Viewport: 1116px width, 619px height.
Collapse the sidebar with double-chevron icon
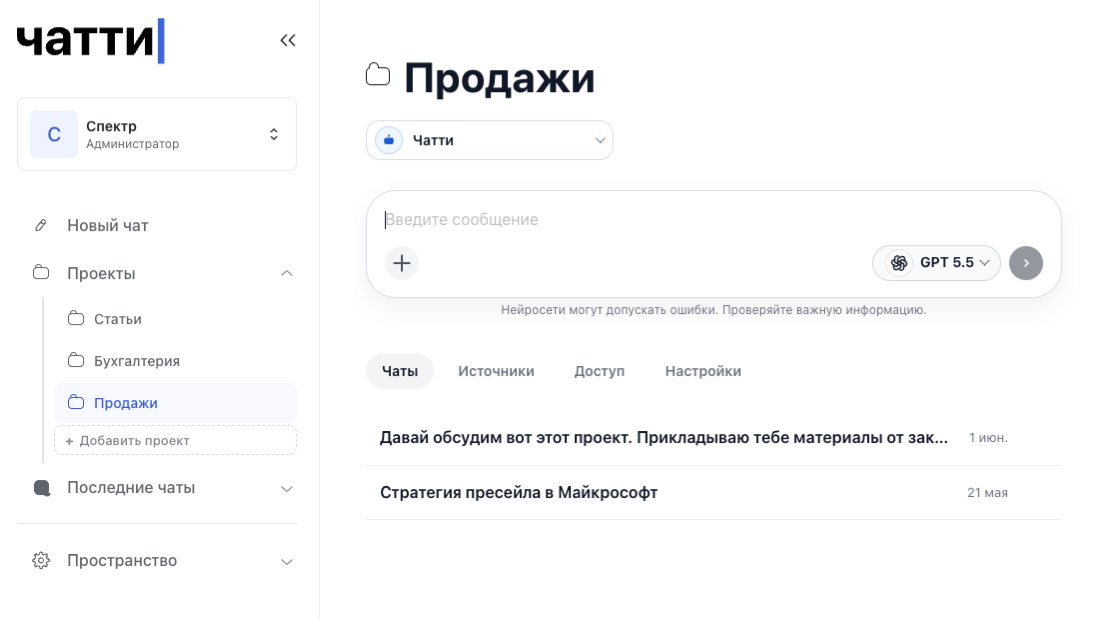click(288, 41)
